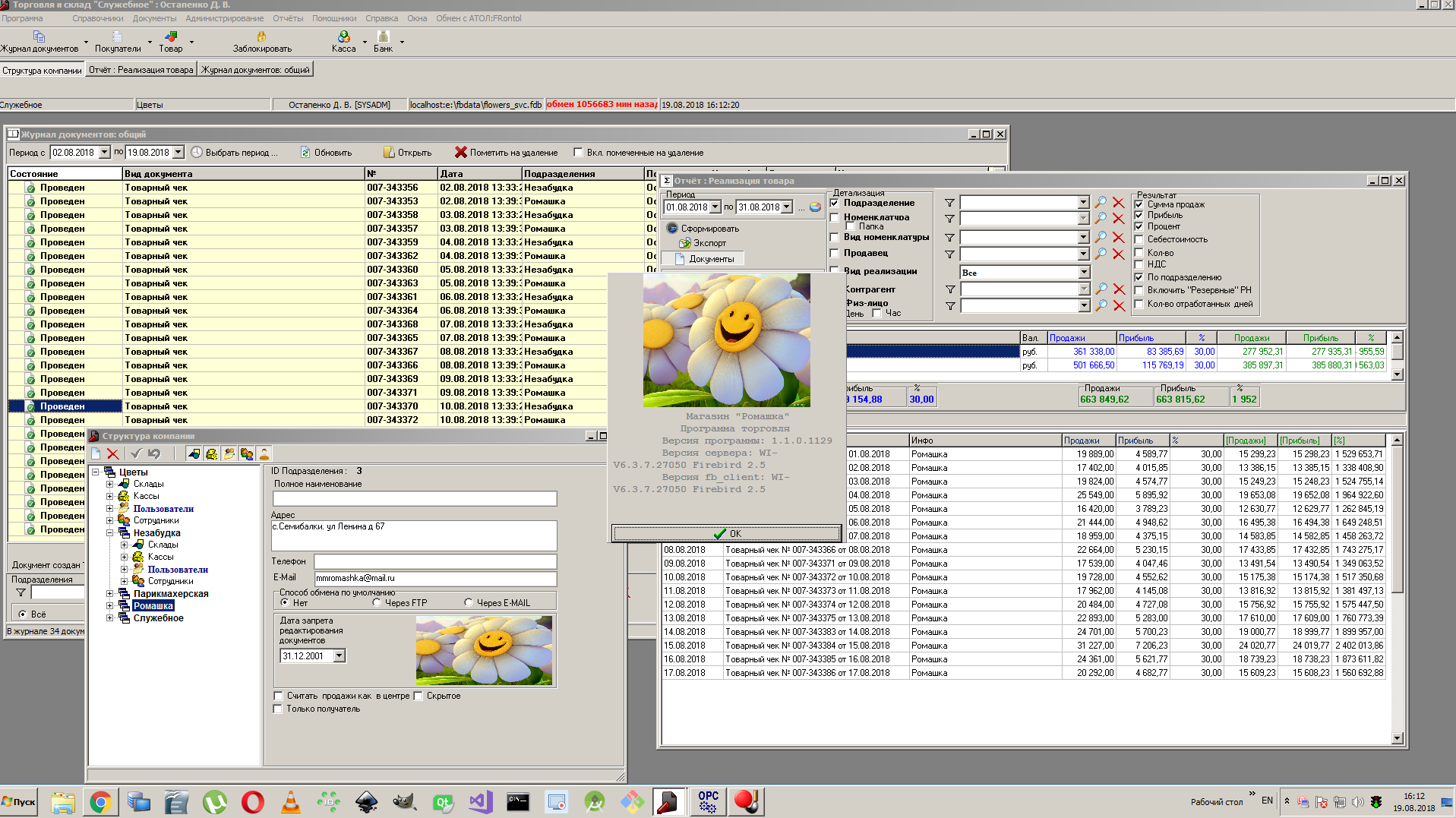Screen dimensions: 1456x818
Task: Select the Через FTP radio button
Action: [x=377, y=603]
